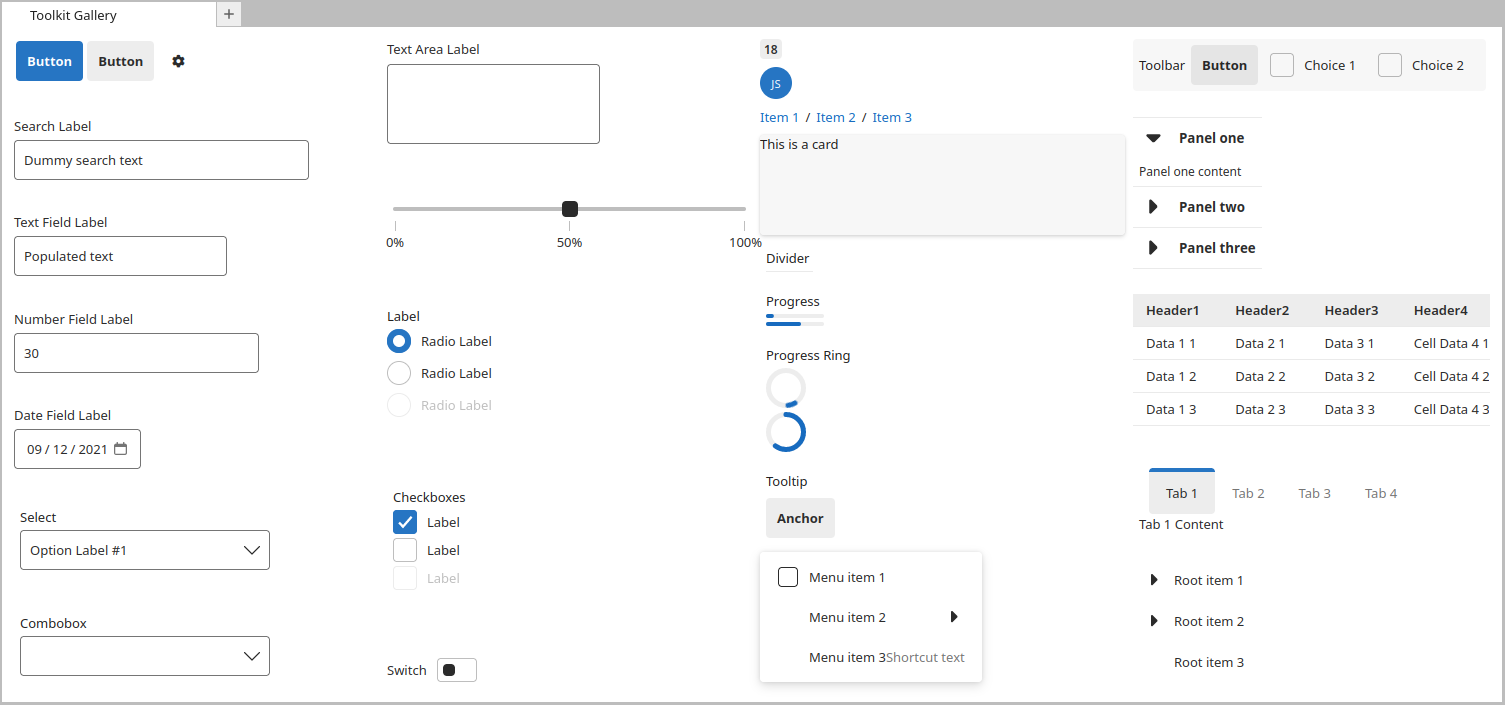Choose Menu item 3 with shortcut text
This screenshot has width=1505, height=705.
[871, 657]
